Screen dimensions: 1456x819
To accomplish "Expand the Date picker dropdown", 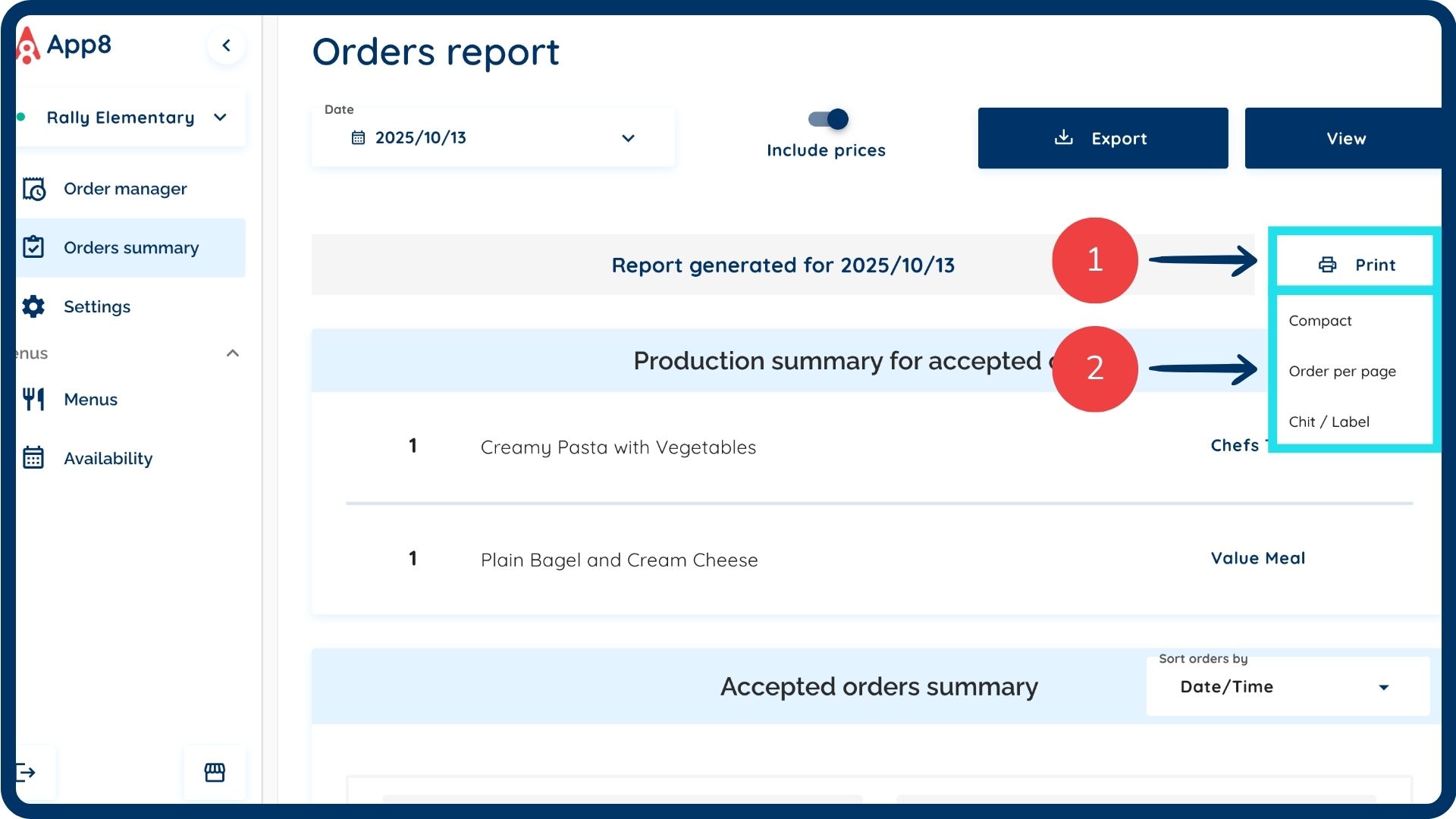I will tap(628, 138).
